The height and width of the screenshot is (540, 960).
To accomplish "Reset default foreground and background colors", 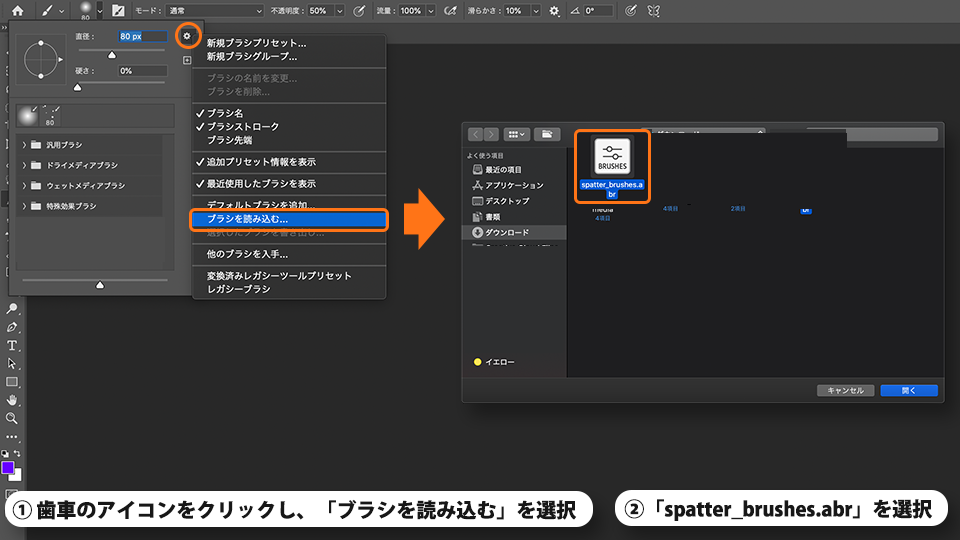I will pos(5,454).
